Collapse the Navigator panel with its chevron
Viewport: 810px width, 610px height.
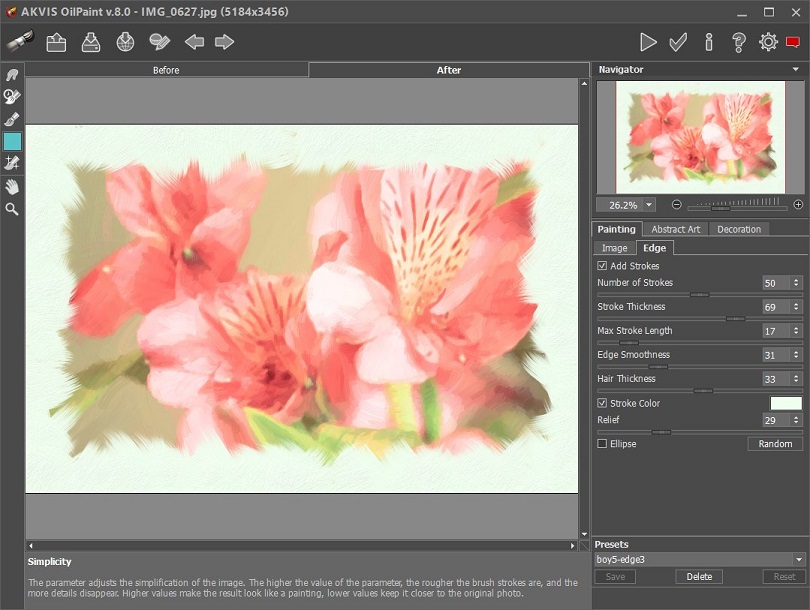click(x=797, y=69)
